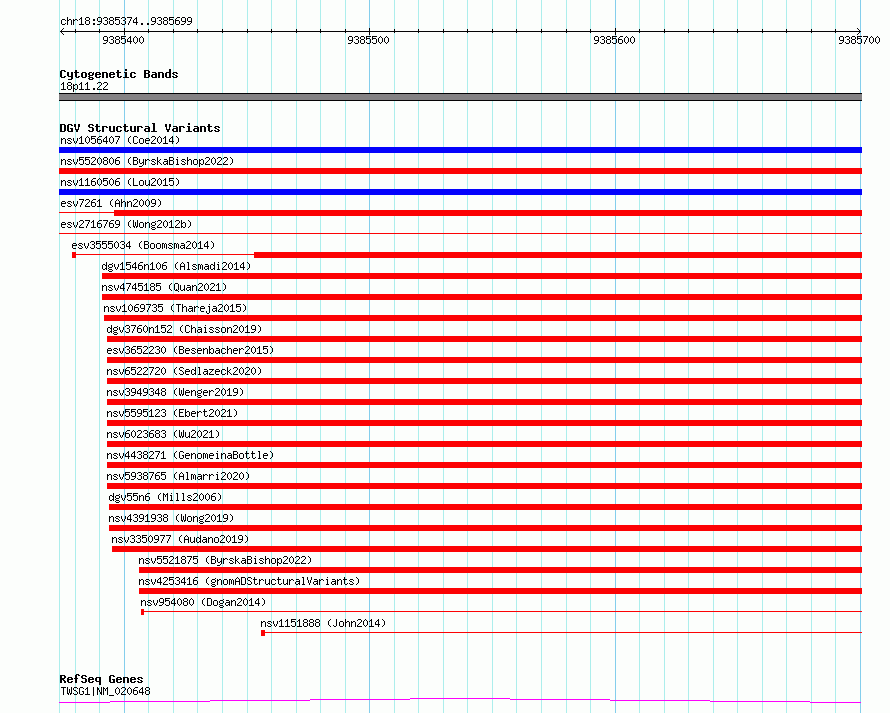Image resolution: width=890 pixels, height=713 pixels.
Task: Open nsv1151888 (John2014) variant label
Action: (x=323, y=623)
